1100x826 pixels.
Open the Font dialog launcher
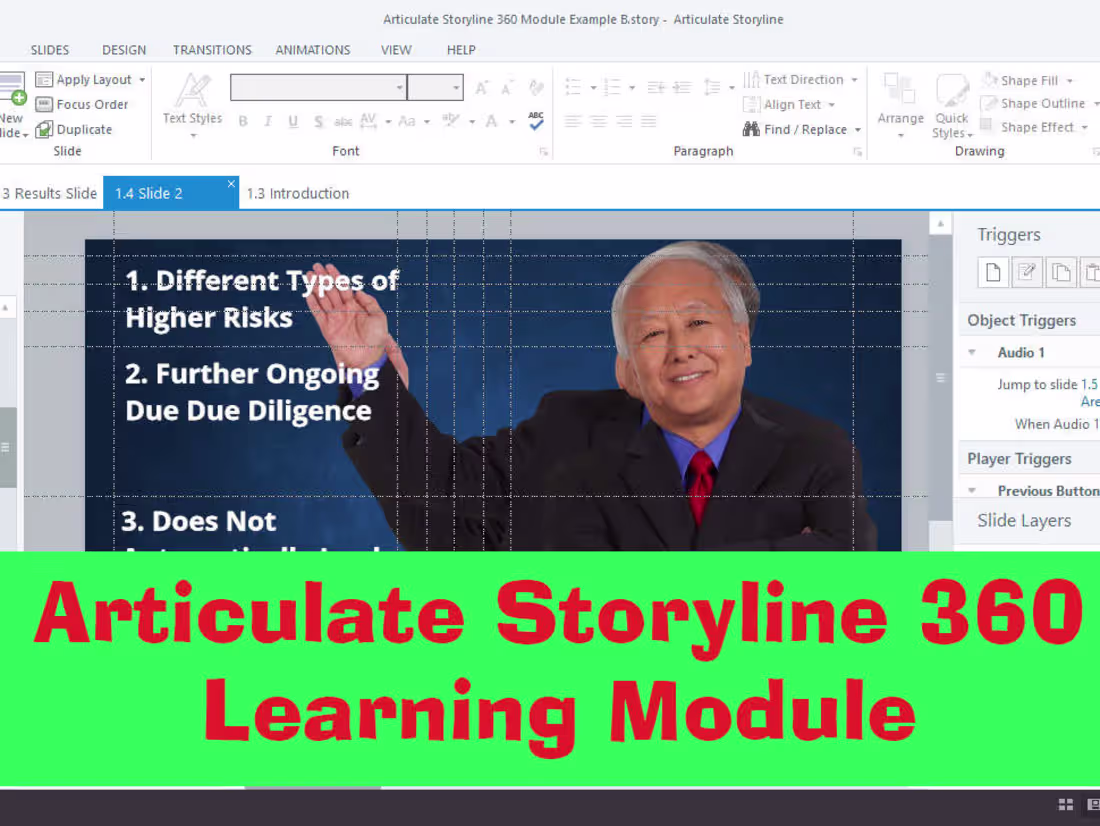tap(543, 152)
